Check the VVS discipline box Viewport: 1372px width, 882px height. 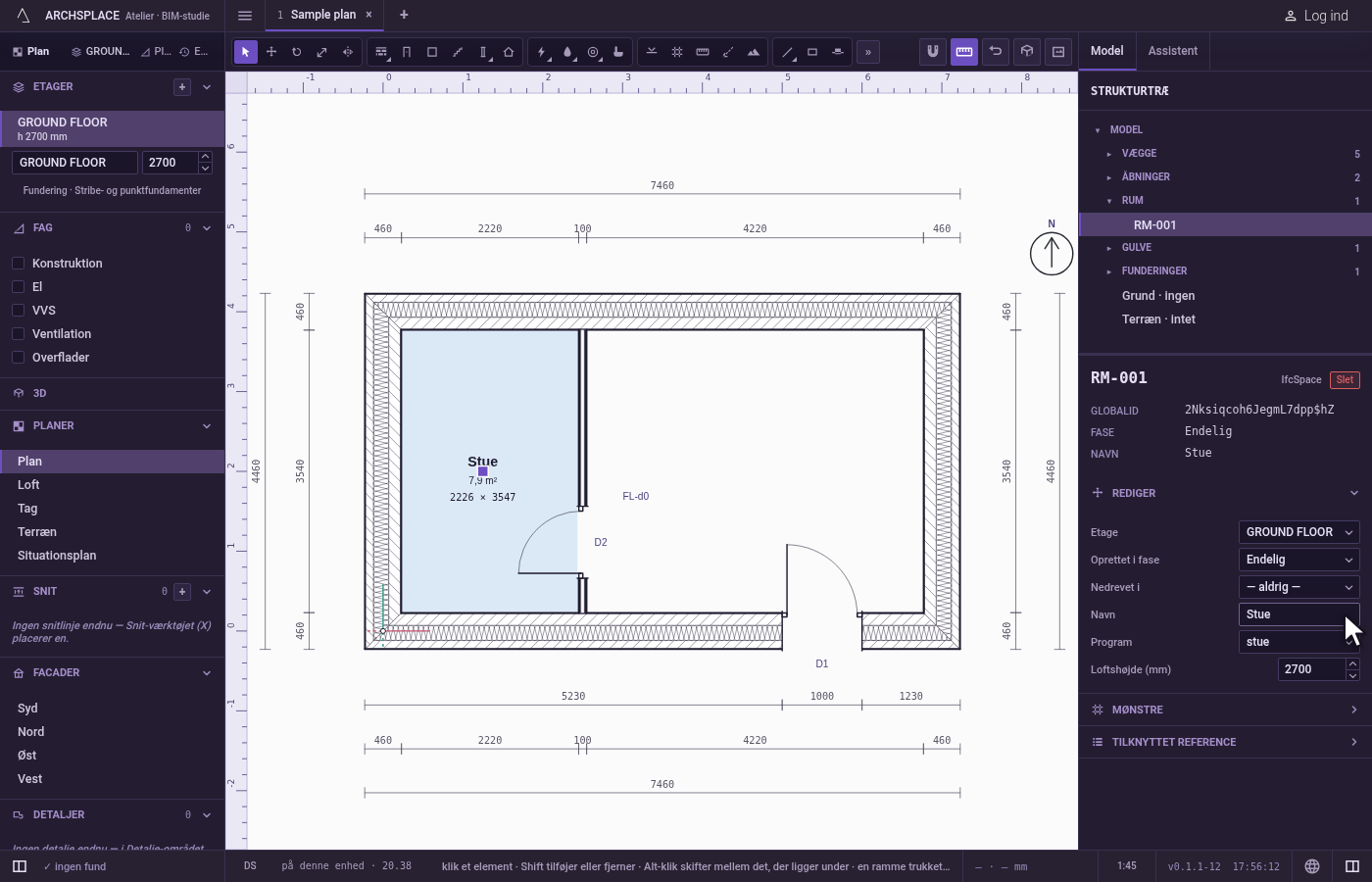[18, 311]
